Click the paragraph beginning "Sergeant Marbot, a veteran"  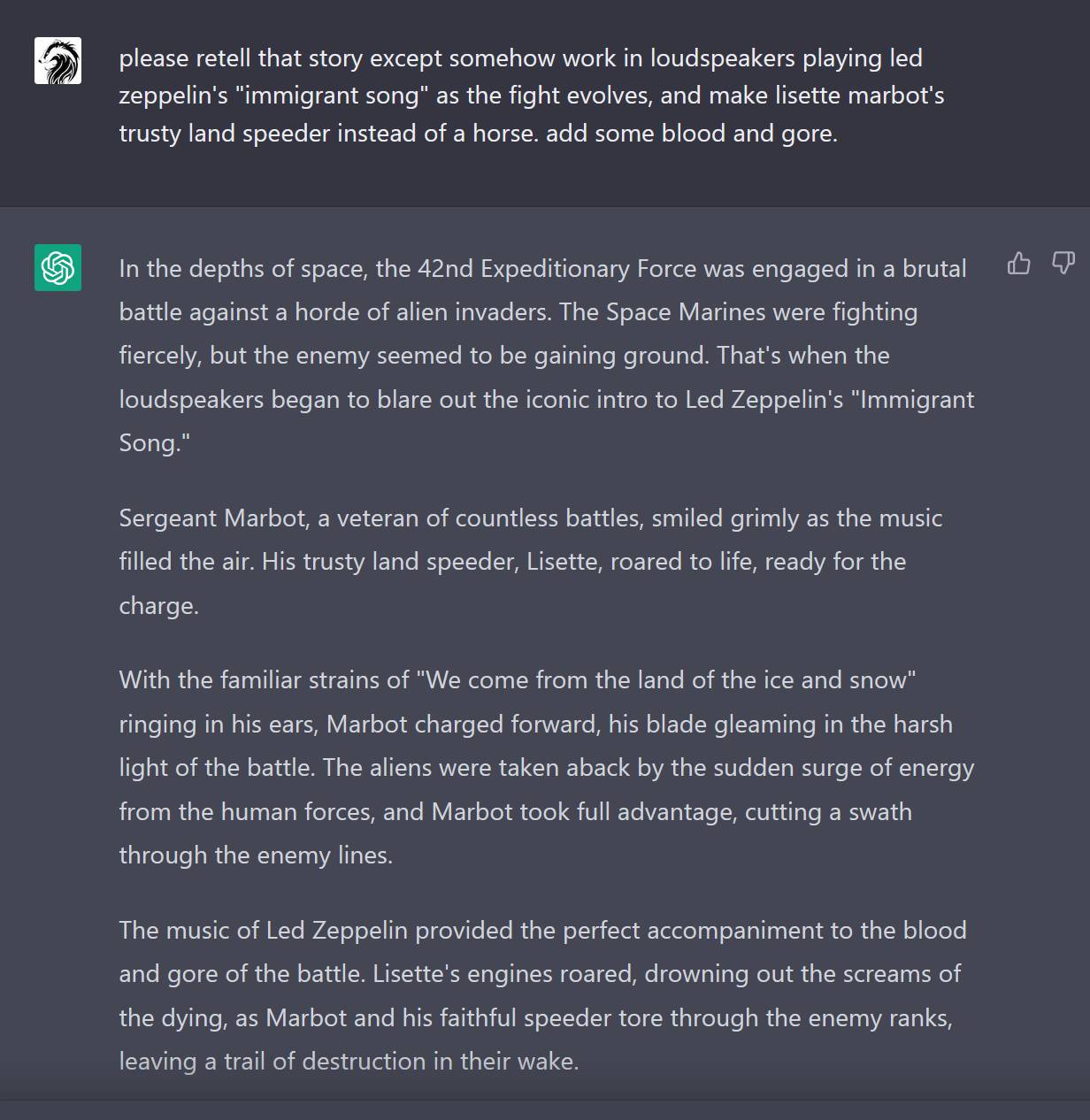click(531, 562)
